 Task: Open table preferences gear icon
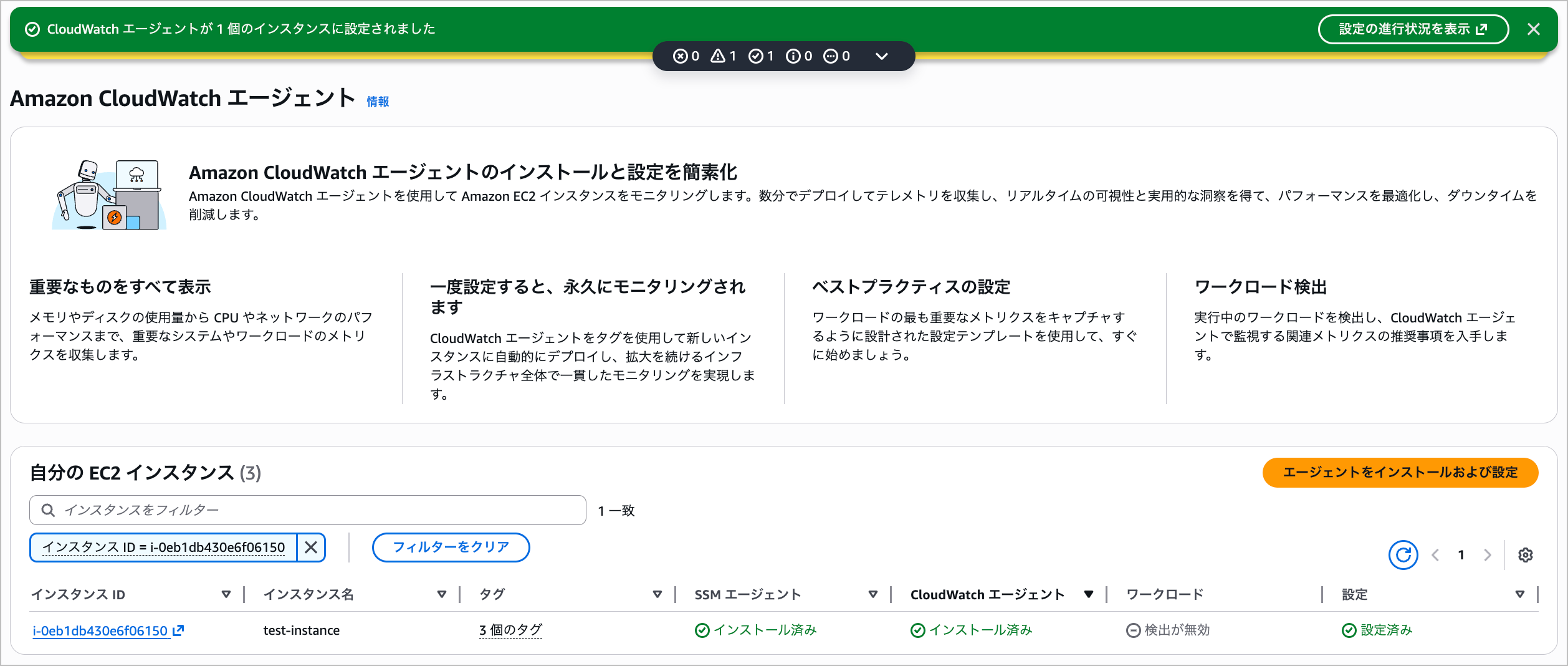[1525, 555]
